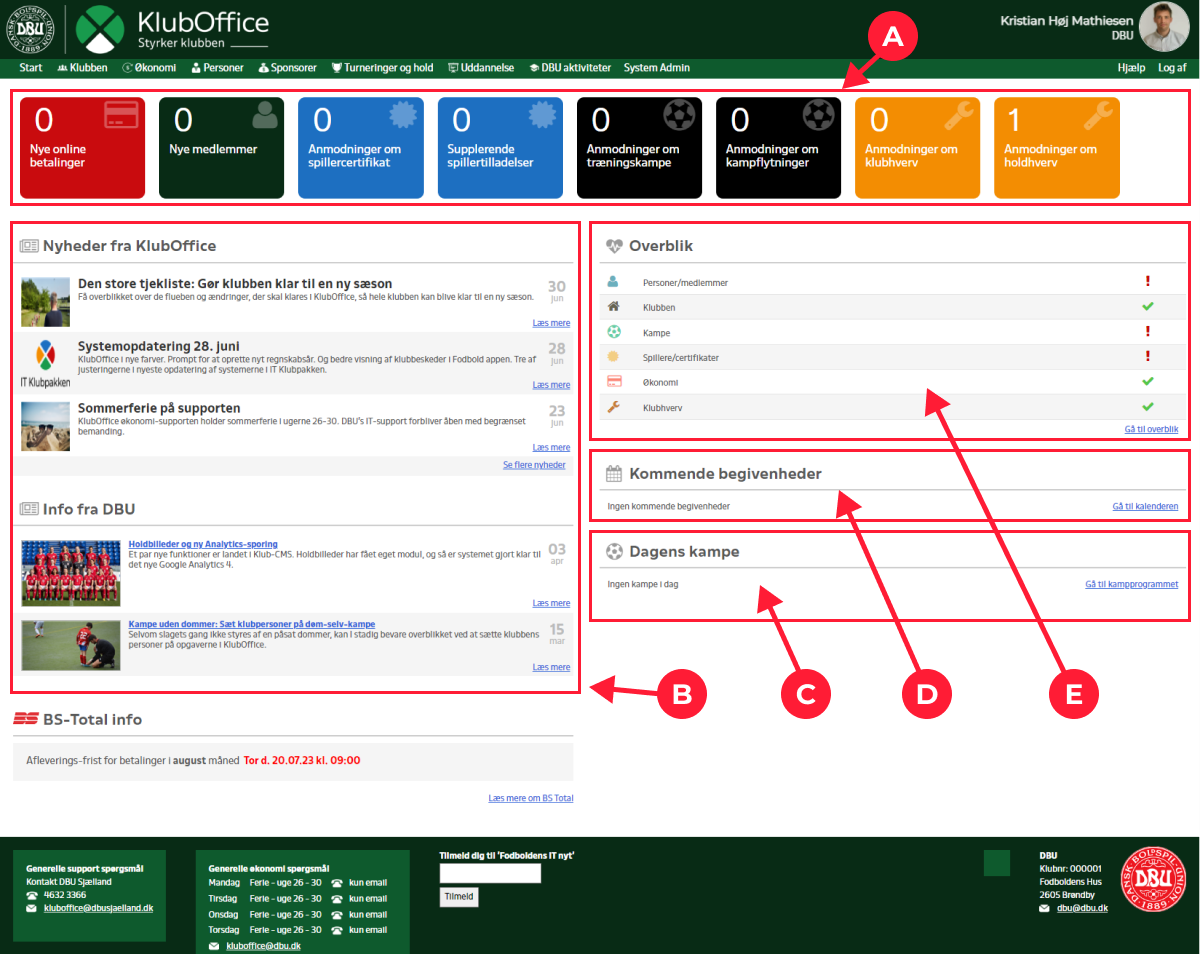Open the Hjælp link in the top bar
Viewport: 1200px width, 955px height.
(1131, 68)
